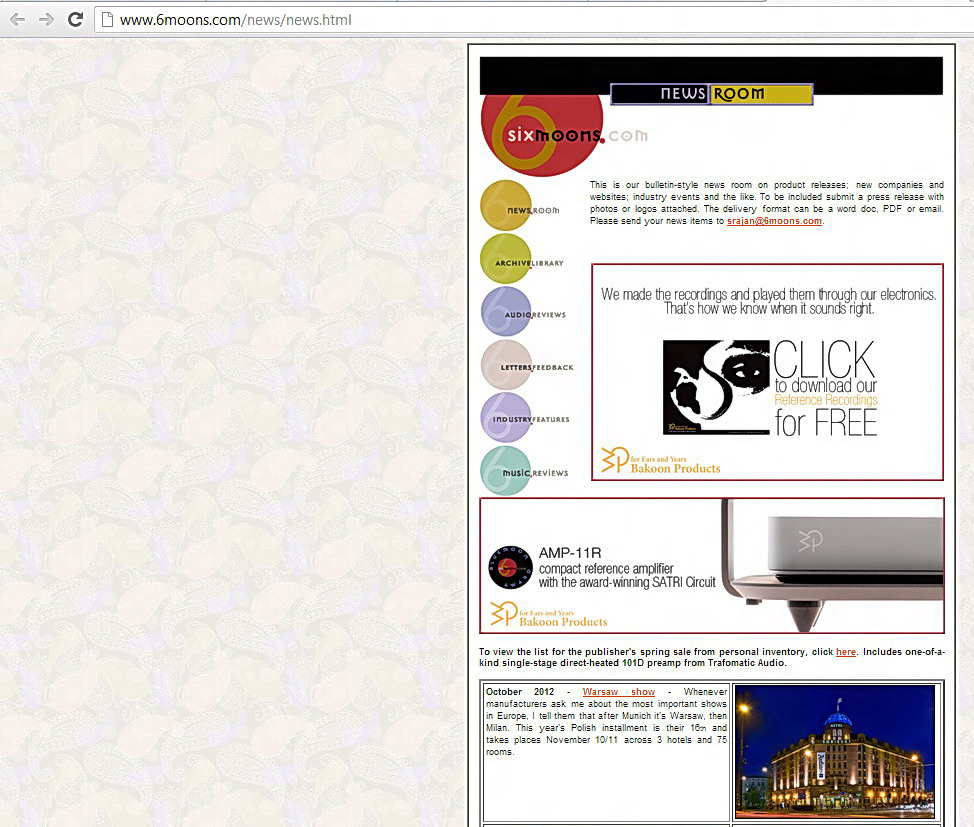Click the page icon in address bar
Image resolution: width=974 pixels, height=827 pixels.
tap(107, 20)
